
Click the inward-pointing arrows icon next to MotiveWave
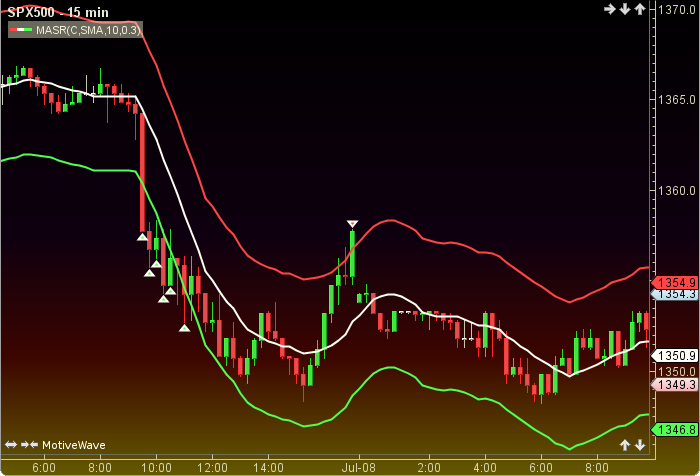click(29, 445)
